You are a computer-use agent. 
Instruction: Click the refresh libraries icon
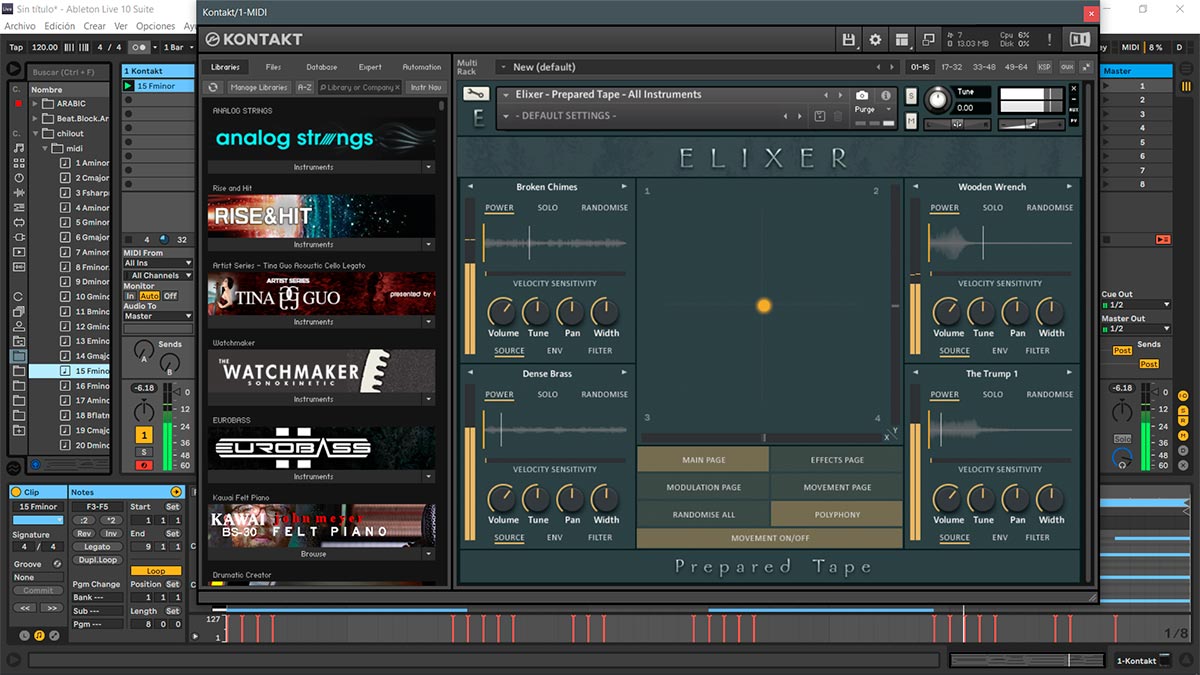pyautogui.click(x=213, y=87)
